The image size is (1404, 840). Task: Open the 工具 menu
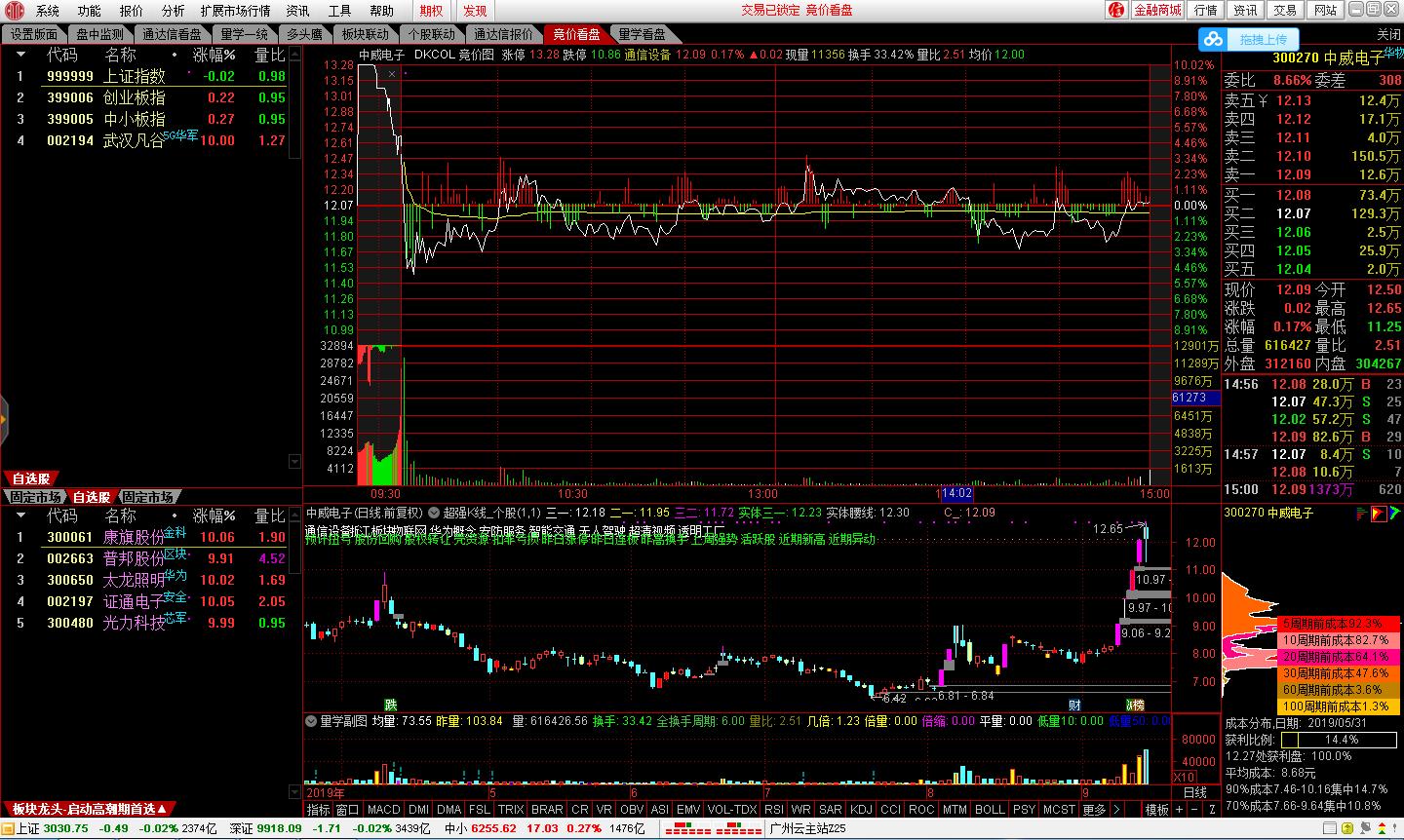(x=340, y=11)
